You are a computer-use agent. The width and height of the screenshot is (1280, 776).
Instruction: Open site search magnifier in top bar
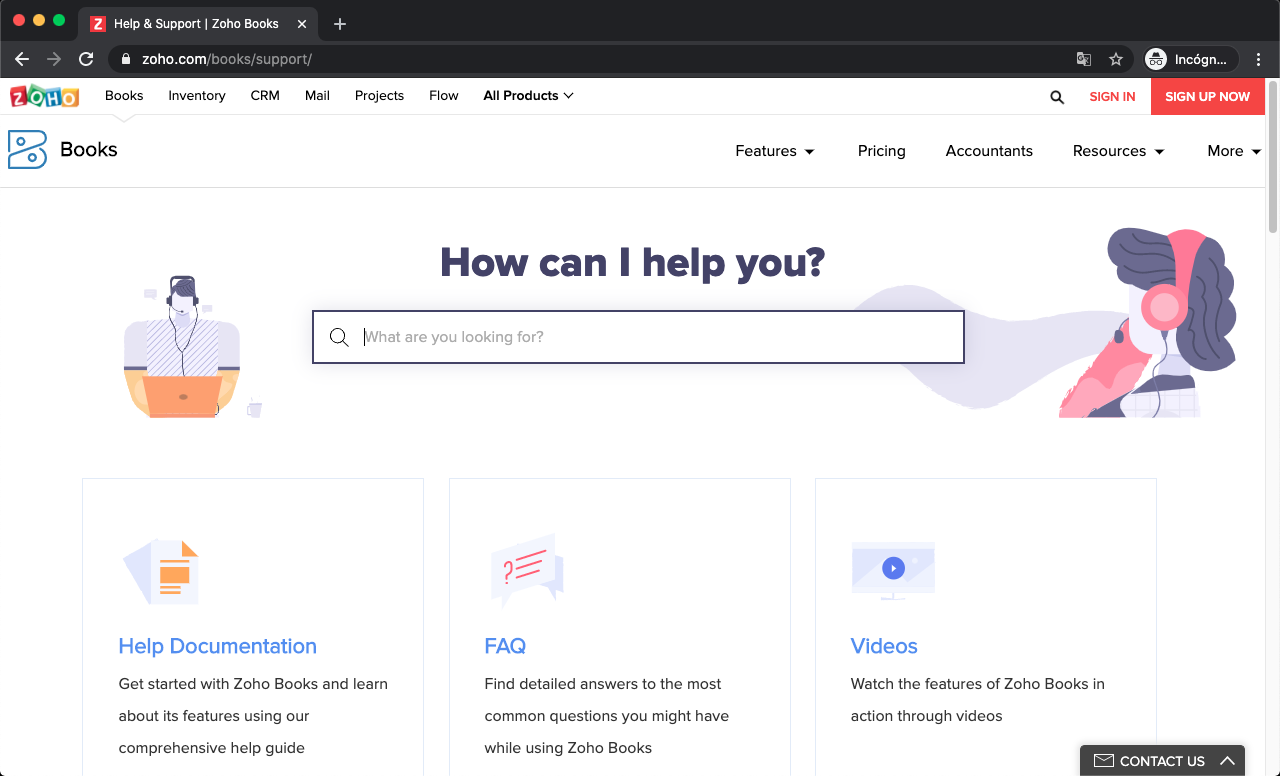coord(1057,97)
